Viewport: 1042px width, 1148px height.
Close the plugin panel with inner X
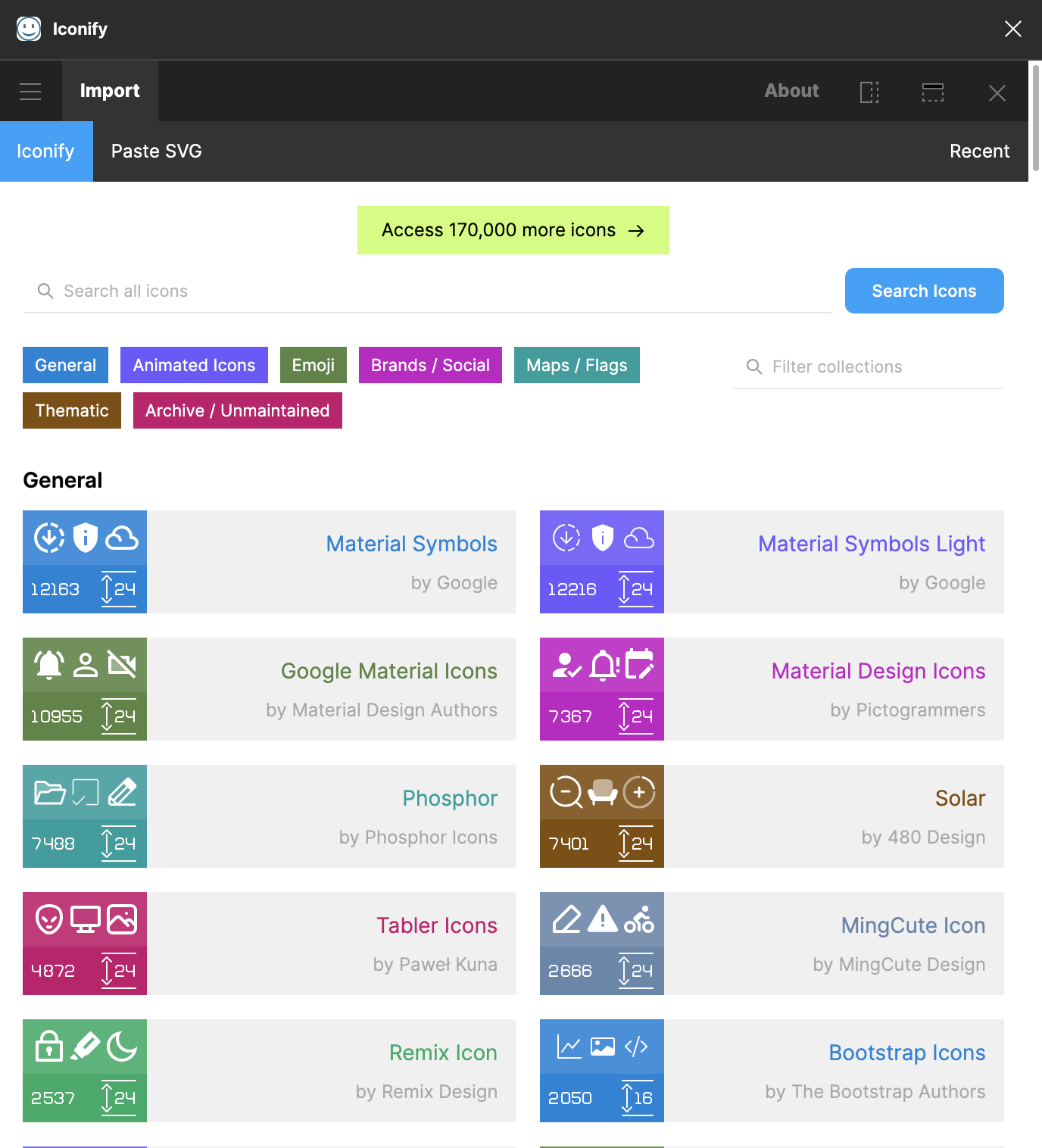coord(997,92)
